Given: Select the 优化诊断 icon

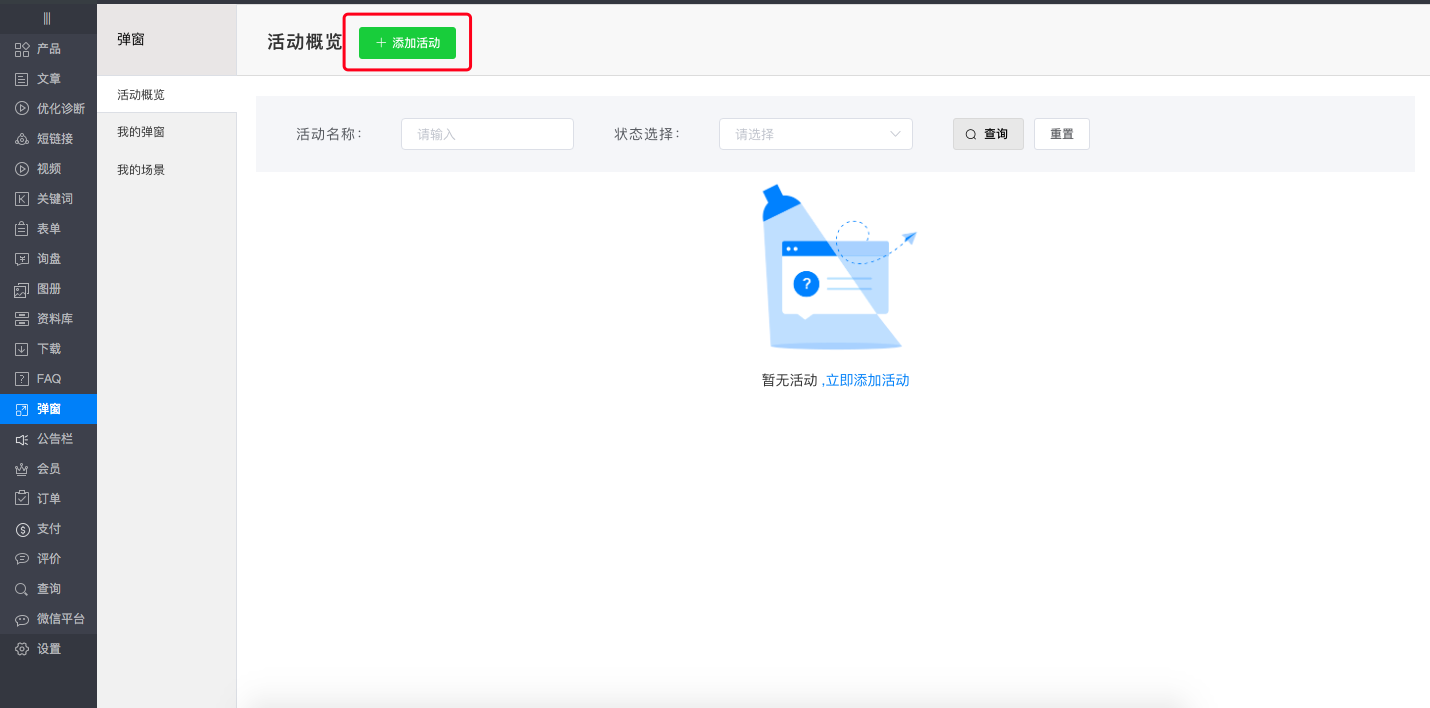Looking at the screenshot, I should pyautogui.click(x=22, y=109).
